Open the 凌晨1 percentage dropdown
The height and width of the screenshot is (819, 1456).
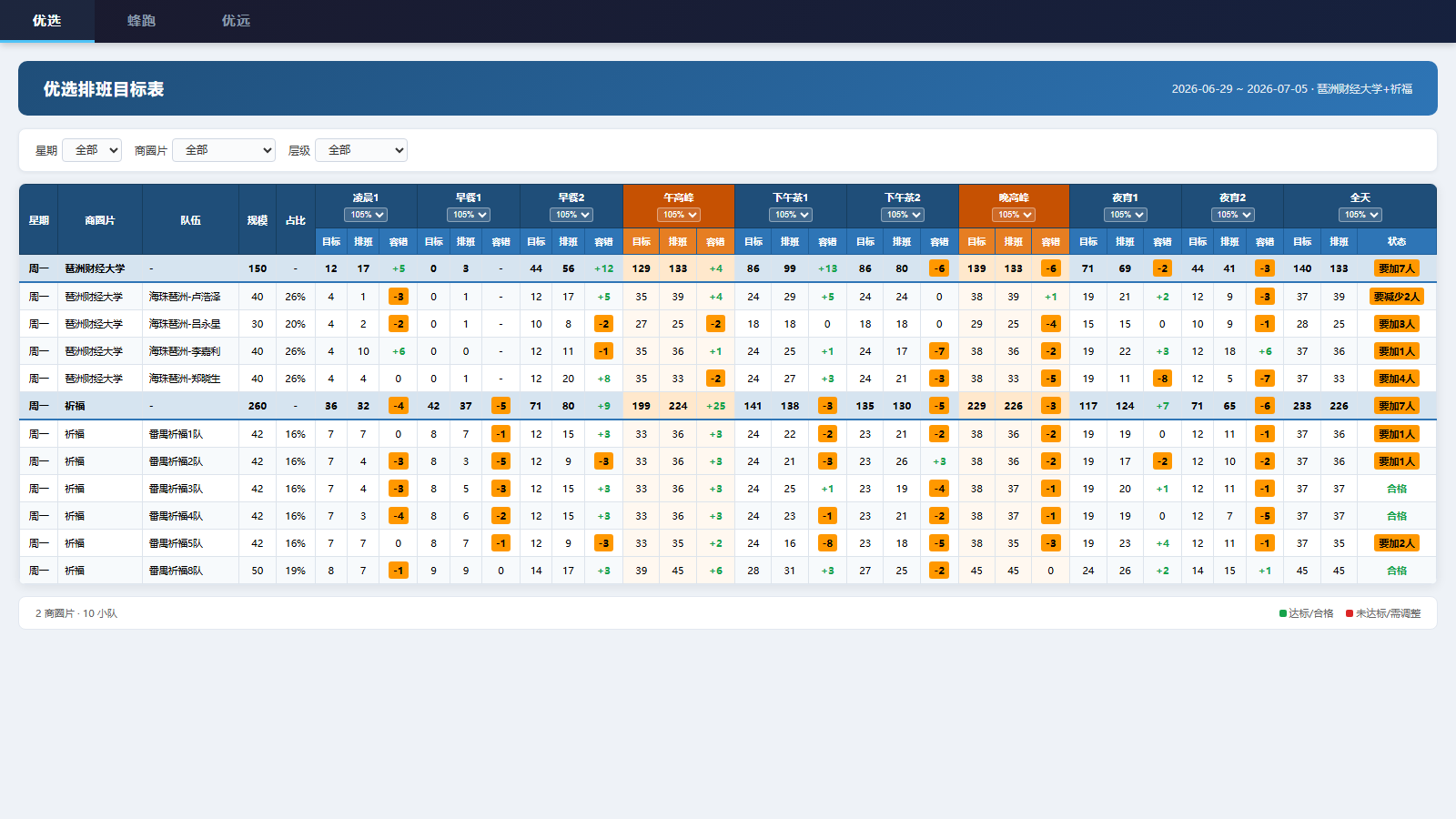pyautogui.click(x=366, y=215)
